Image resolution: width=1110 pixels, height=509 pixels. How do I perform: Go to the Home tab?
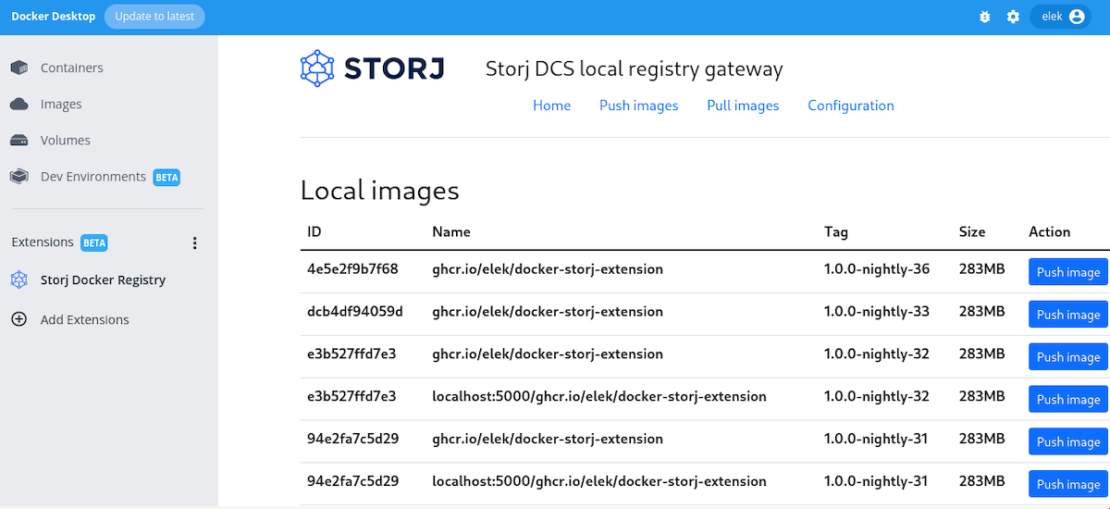551,105
